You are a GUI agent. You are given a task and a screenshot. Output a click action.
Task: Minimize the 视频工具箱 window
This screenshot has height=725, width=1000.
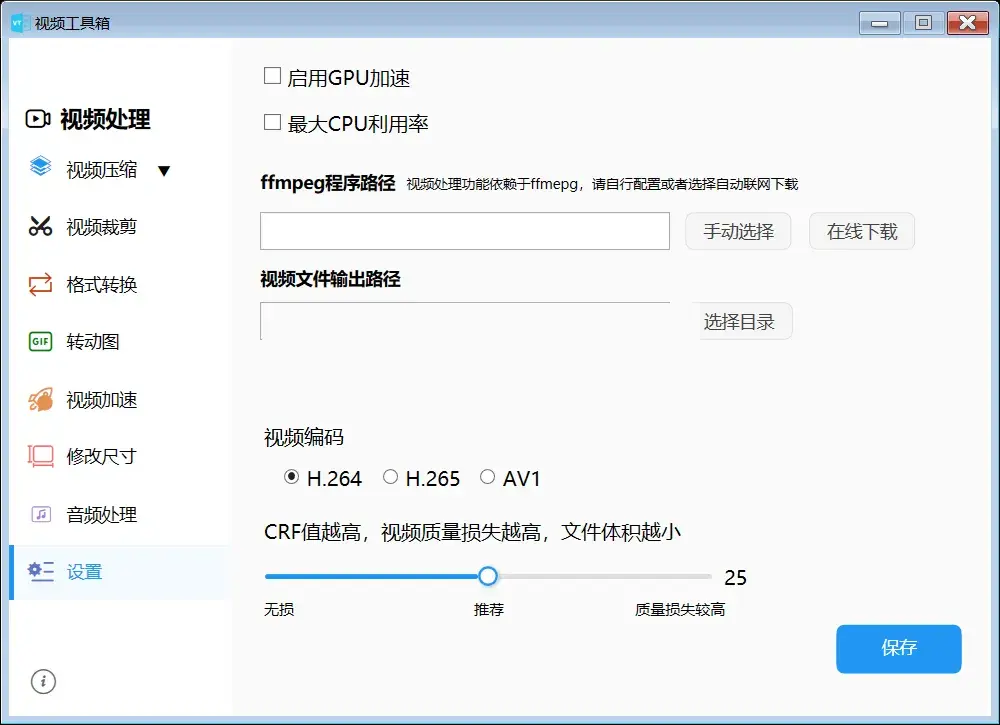879,23
